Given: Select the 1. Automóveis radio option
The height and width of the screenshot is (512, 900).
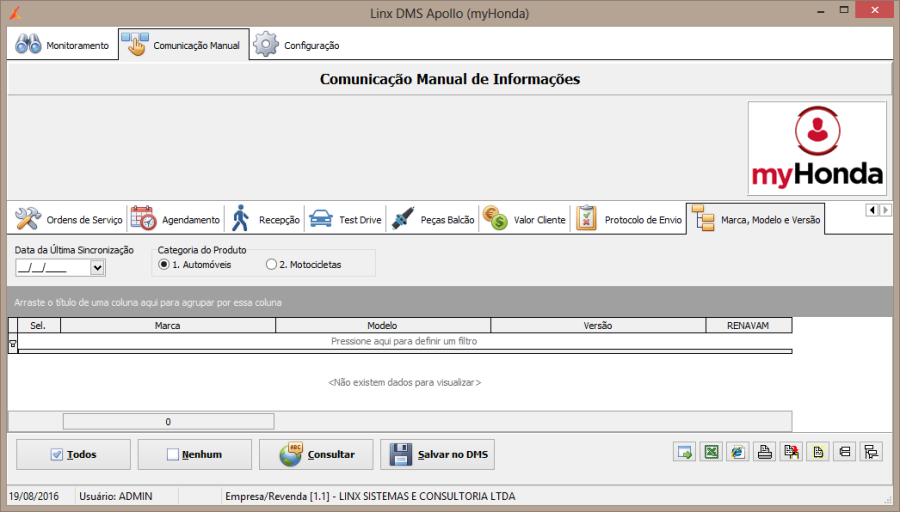Looking at the screenshot, I should tap(164, 265).
